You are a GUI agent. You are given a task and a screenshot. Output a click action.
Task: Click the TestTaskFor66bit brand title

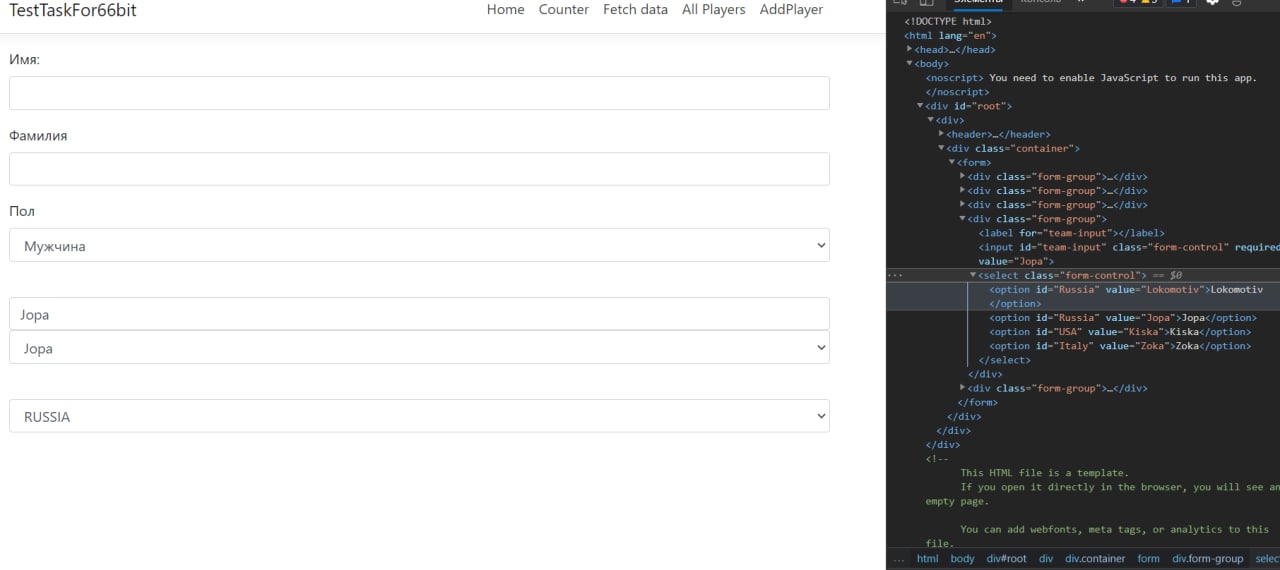(x=73, y=10)
